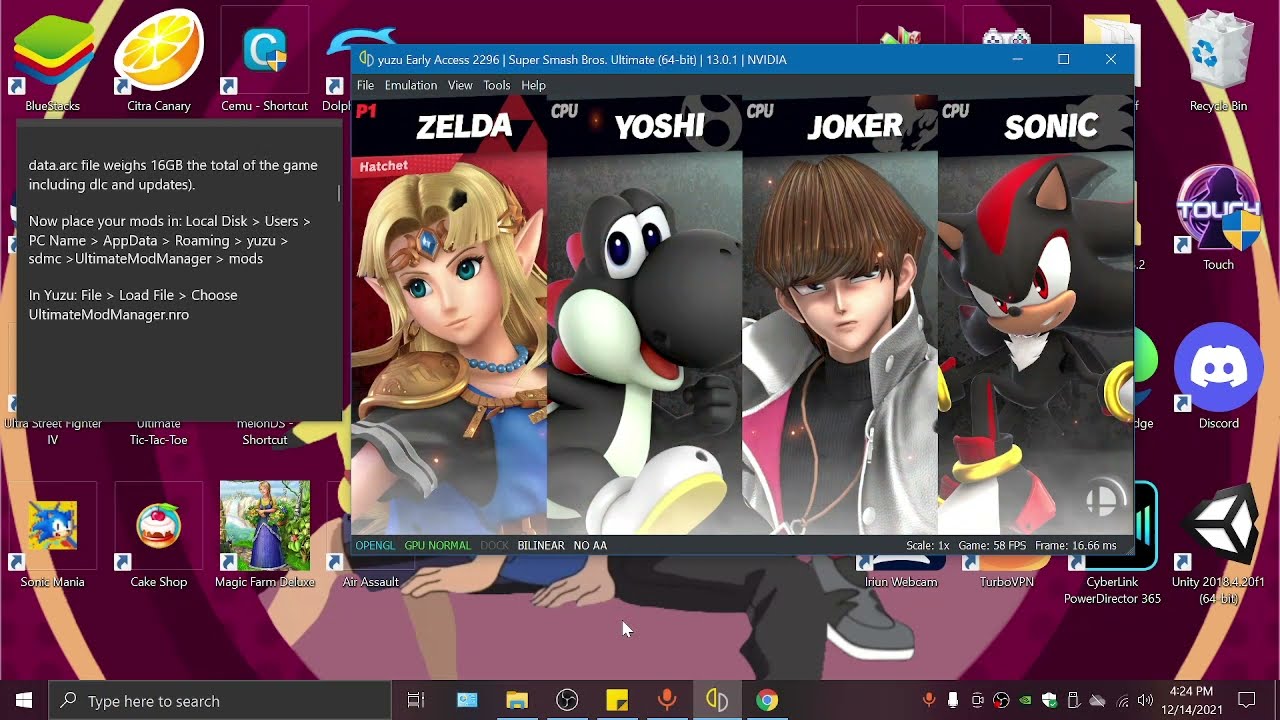Select the CyberLink PowerDirector 365 desktop label
1280x720 pixels.
pyautogui.click(x=1112, y=590)
